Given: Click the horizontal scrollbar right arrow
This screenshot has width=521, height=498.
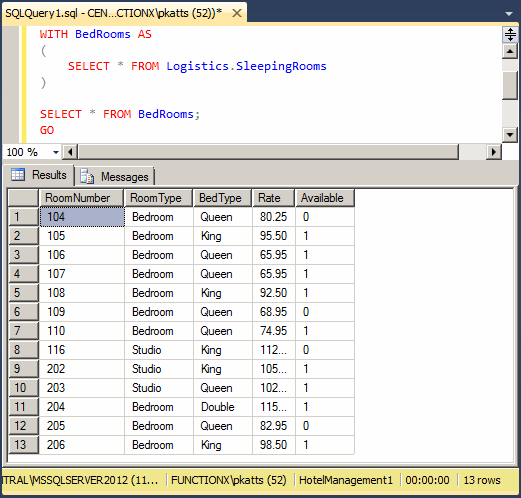Looking at the screenshot, I should click(494, 152).
